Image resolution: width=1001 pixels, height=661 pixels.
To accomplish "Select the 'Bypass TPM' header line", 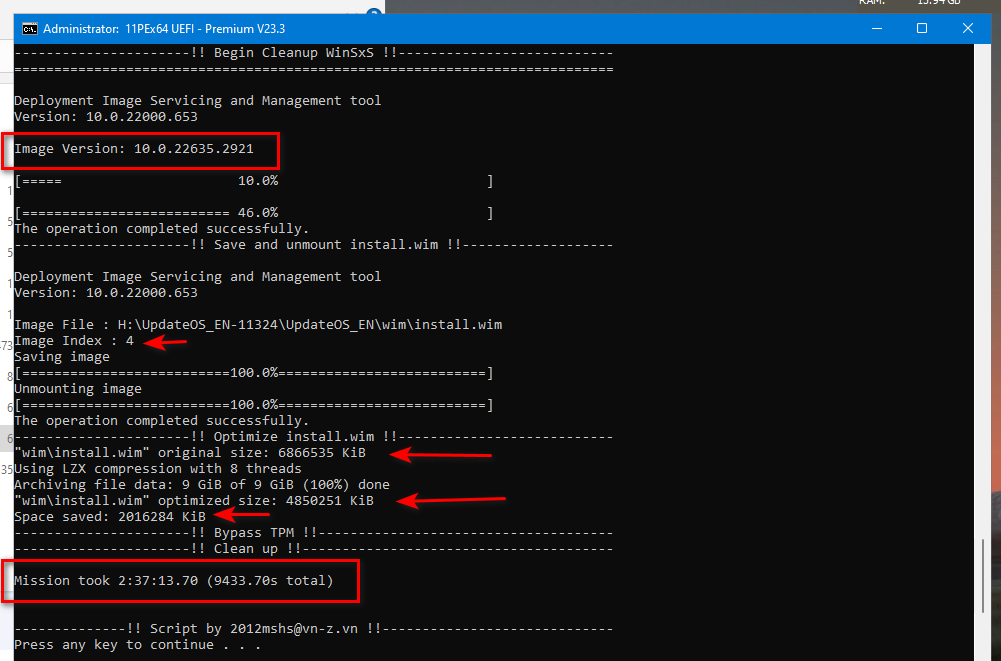I will click(313, 533).
